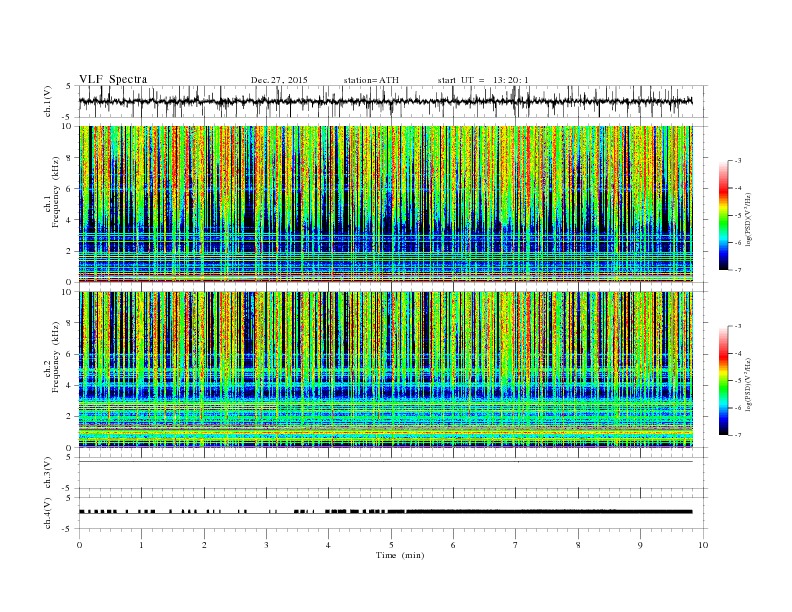Click the "2" kHz tick on ch.1 frequency axis
Image resolution: width=792 pixels, height=612 pixels.
pyautogui.click(x=70, y=251)
